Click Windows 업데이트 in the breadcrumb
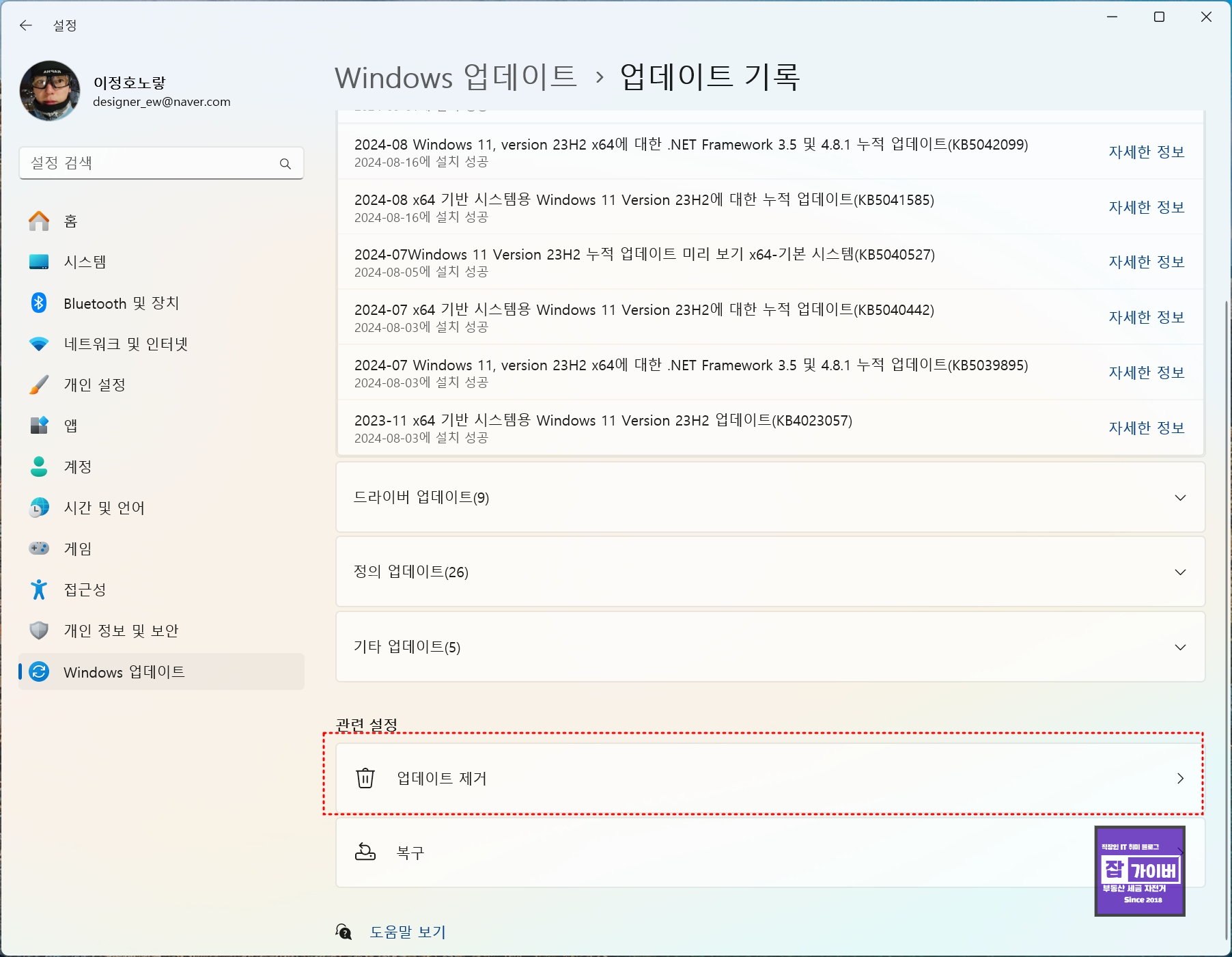1232x957 pixels. tap(456, 77)
